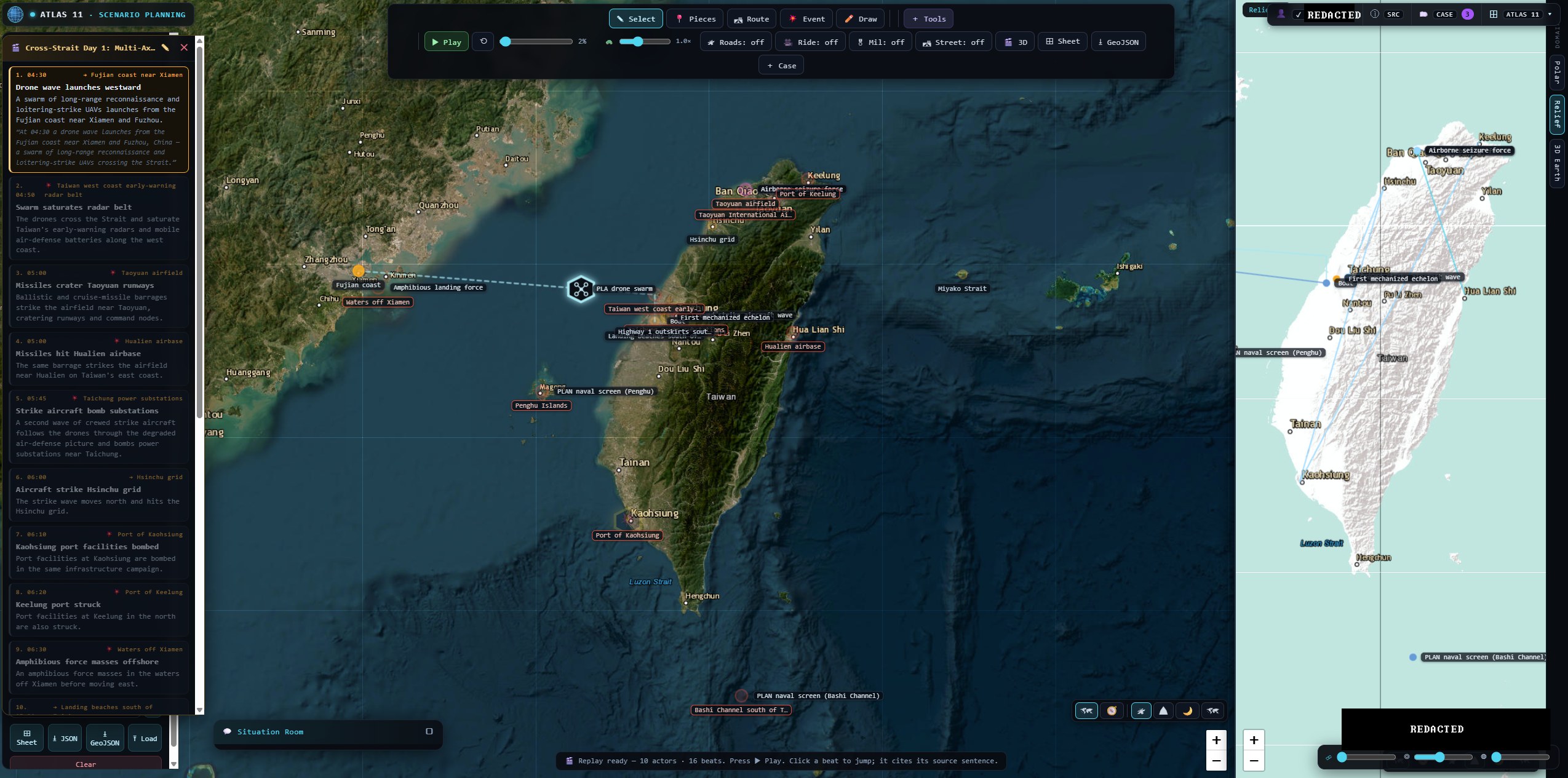
Task: Click the replay progress slider at 2%
Action: coord(536,41)
